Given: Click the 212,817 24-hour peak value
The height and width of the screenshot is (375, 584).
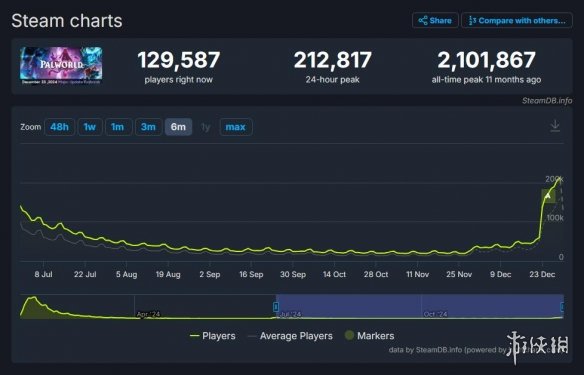Looking at the screenshot, I should click(x=333, y=60).
